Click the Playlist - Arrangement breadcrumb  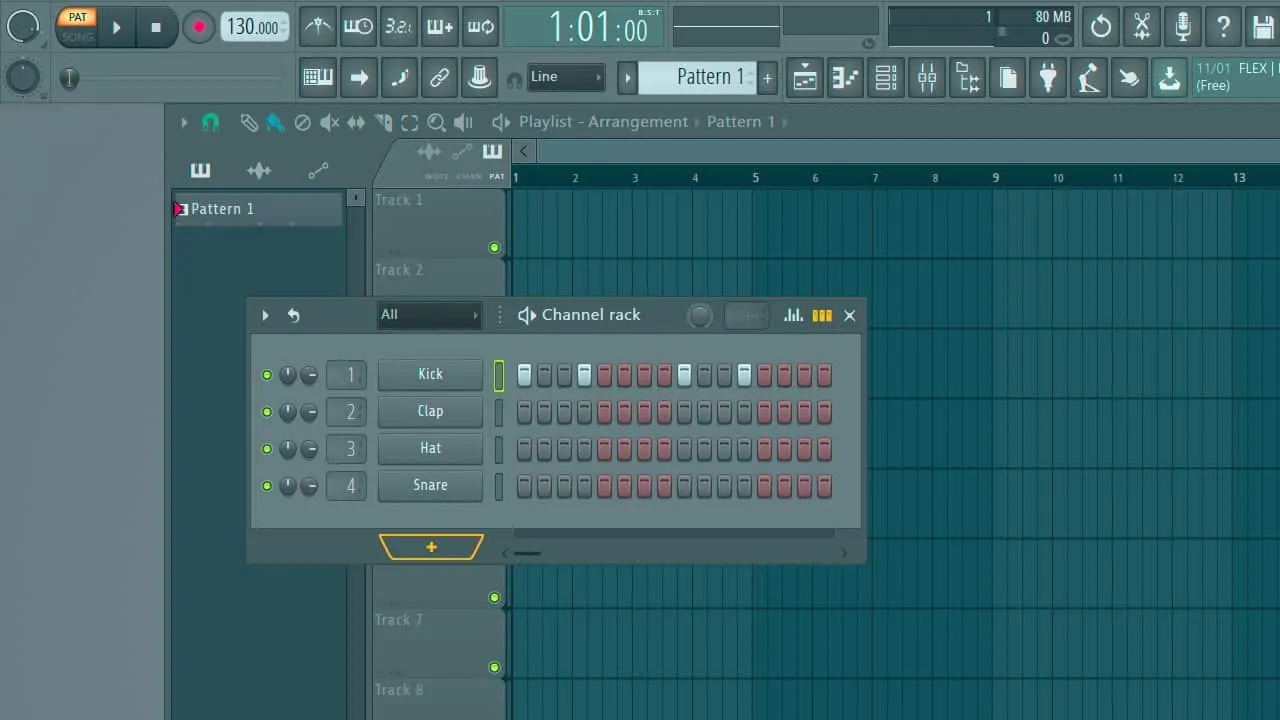click(603, 122)
